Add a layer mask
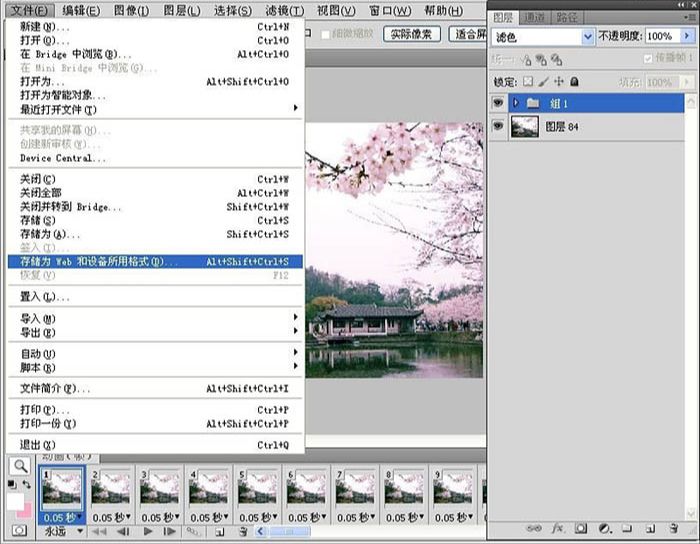Image resolution: width=700 pixels, height=544 pixels. pyautogui.click(x=581, y=528)
